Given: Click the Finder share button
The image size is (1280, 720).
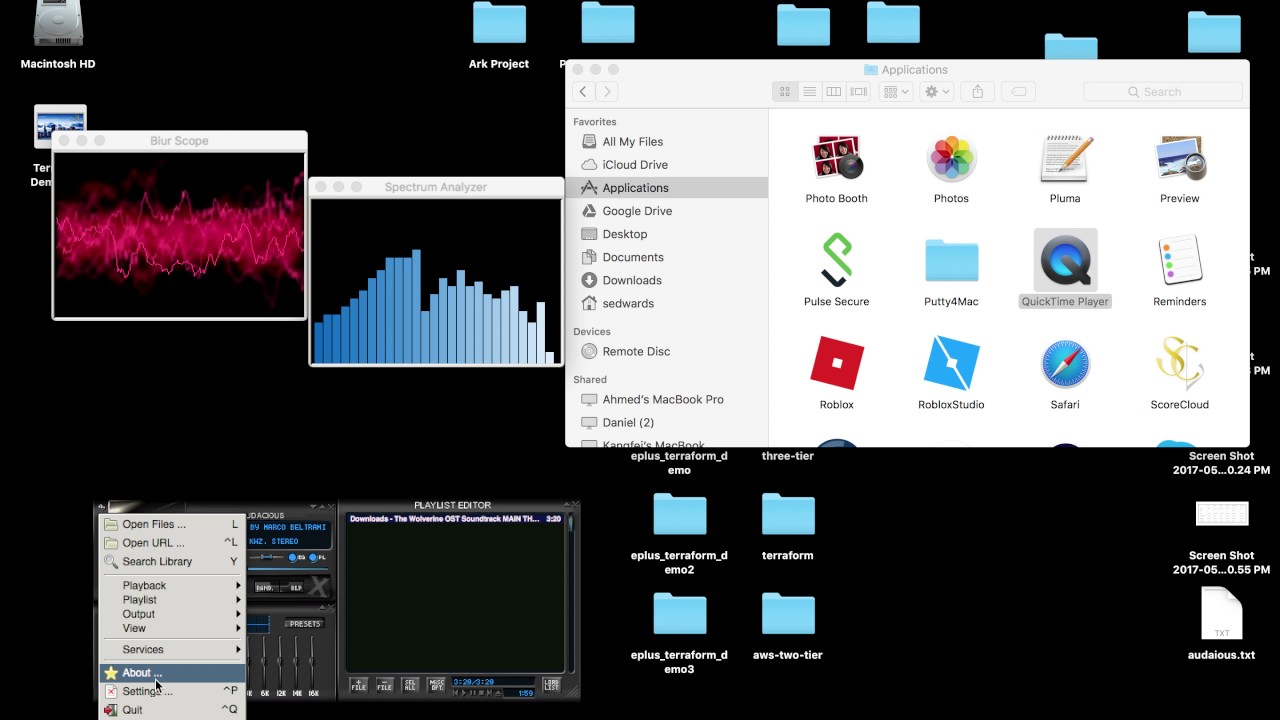Looking at the screenshot, I should (978, 91).
